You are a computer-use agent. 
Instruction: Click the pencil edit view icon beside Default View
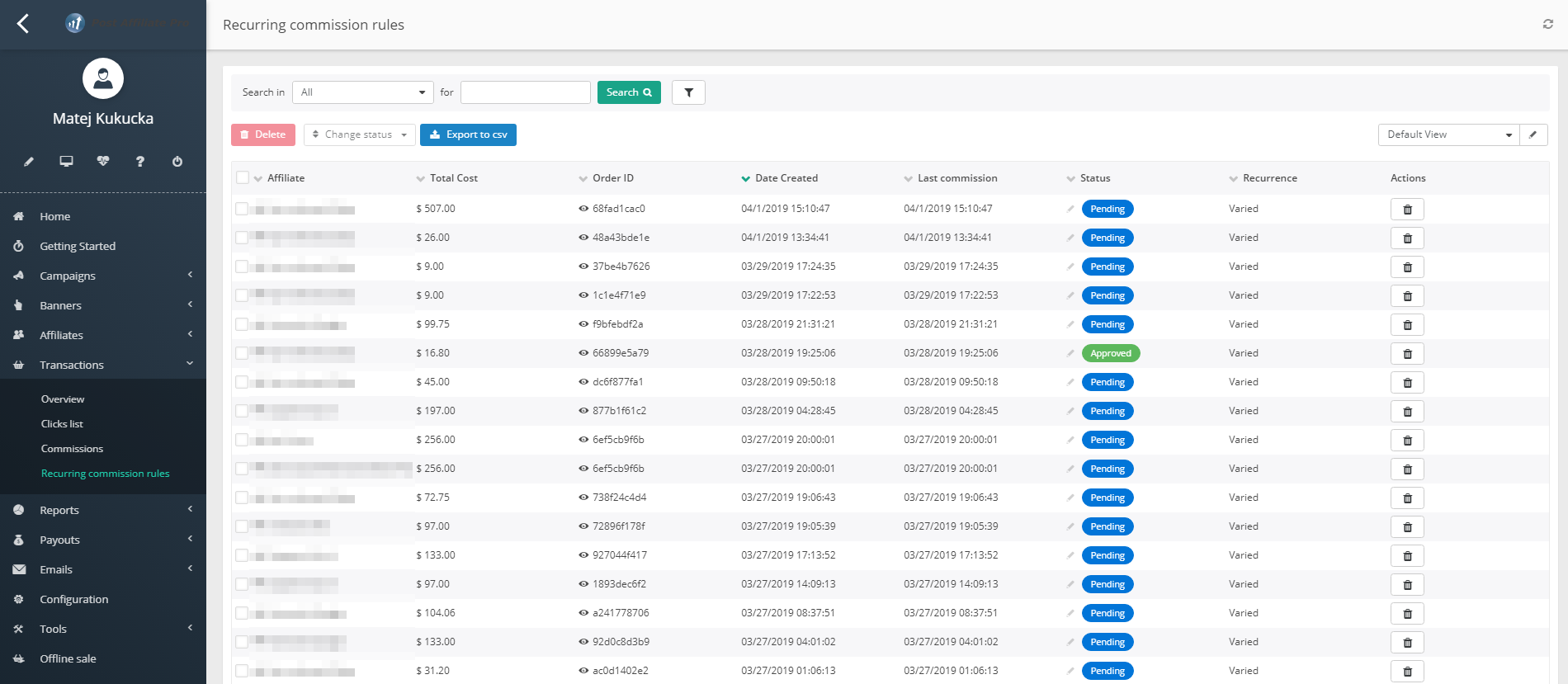pyautogui.click(x=1533, y=134)
